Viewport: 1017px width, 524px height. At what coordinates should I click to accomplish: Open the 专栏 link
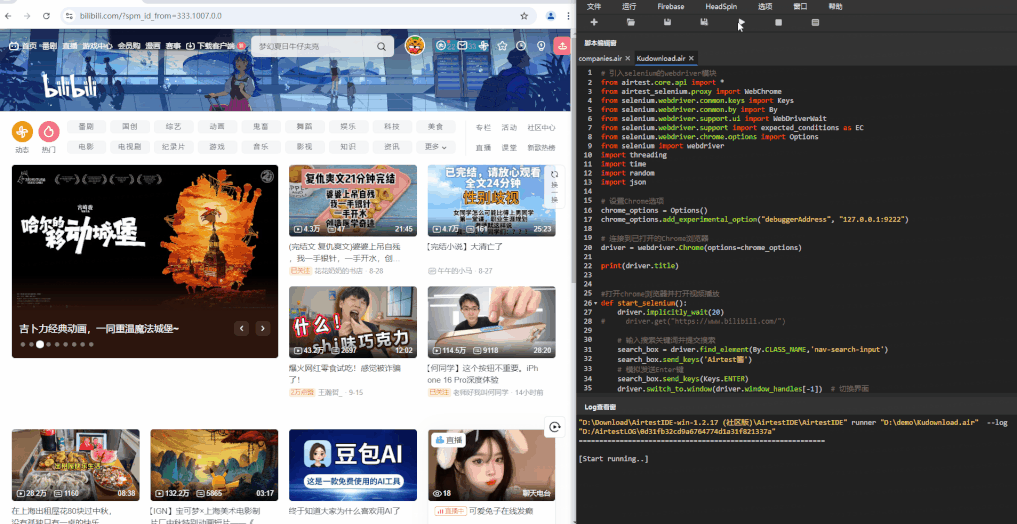483,128
